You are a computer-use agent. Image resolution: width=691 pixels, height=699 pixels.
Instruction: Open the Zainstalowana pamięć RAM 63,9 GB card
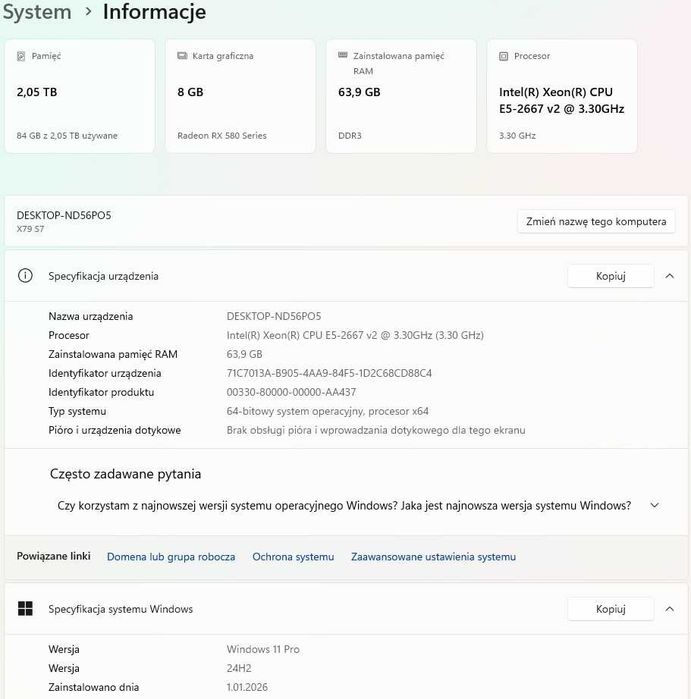(401, 96)
